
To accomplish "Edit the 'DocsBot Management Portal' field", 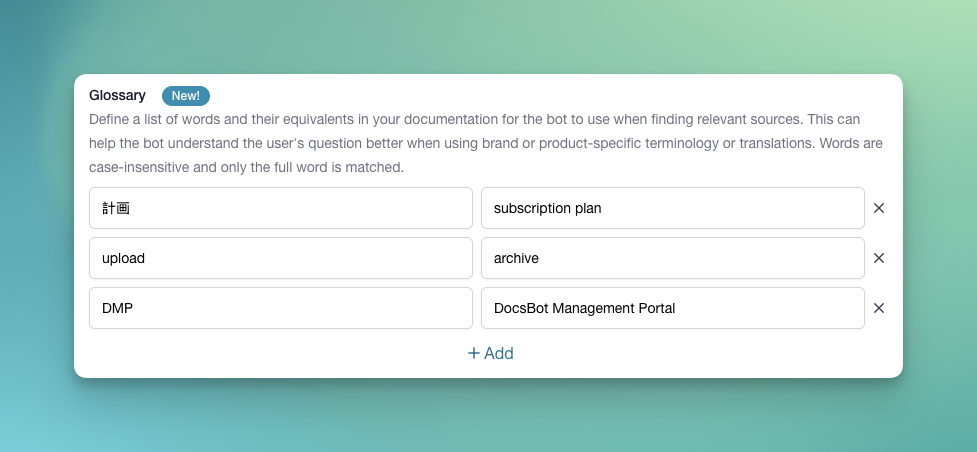I will pyautogui.click(x=672, y=308).
